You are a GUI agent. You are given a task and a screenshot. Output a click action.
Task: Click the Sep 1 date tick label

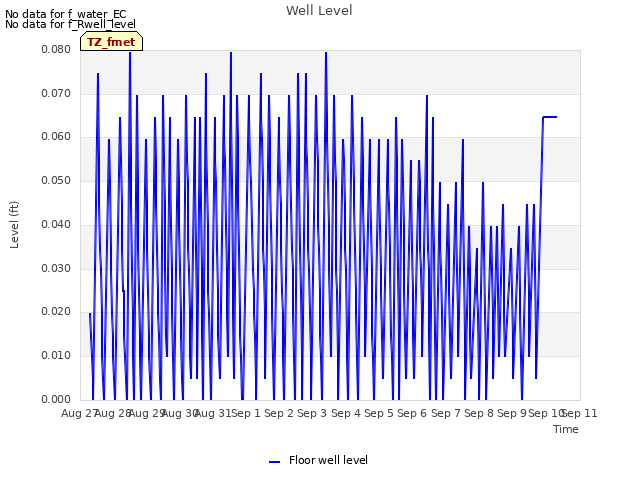[x=246, y=413]
